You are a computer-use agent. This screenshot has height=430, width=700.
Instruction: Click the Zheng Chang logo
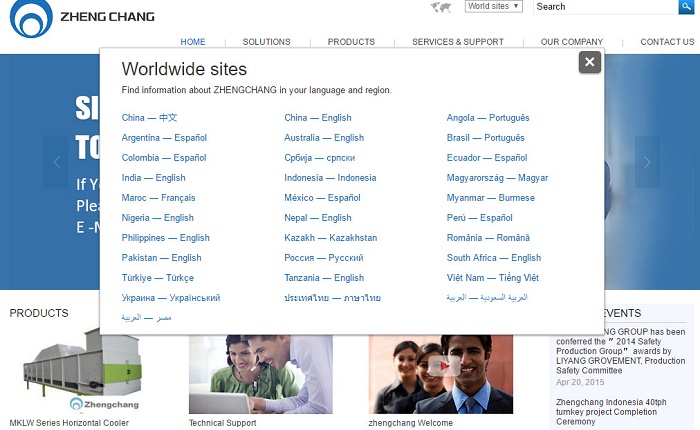[x=82, y=18]
